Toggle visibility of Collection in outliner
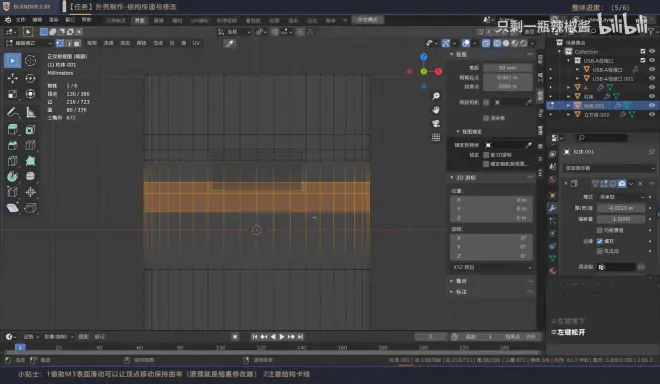 pyautogui.click(x=652, y=51)
